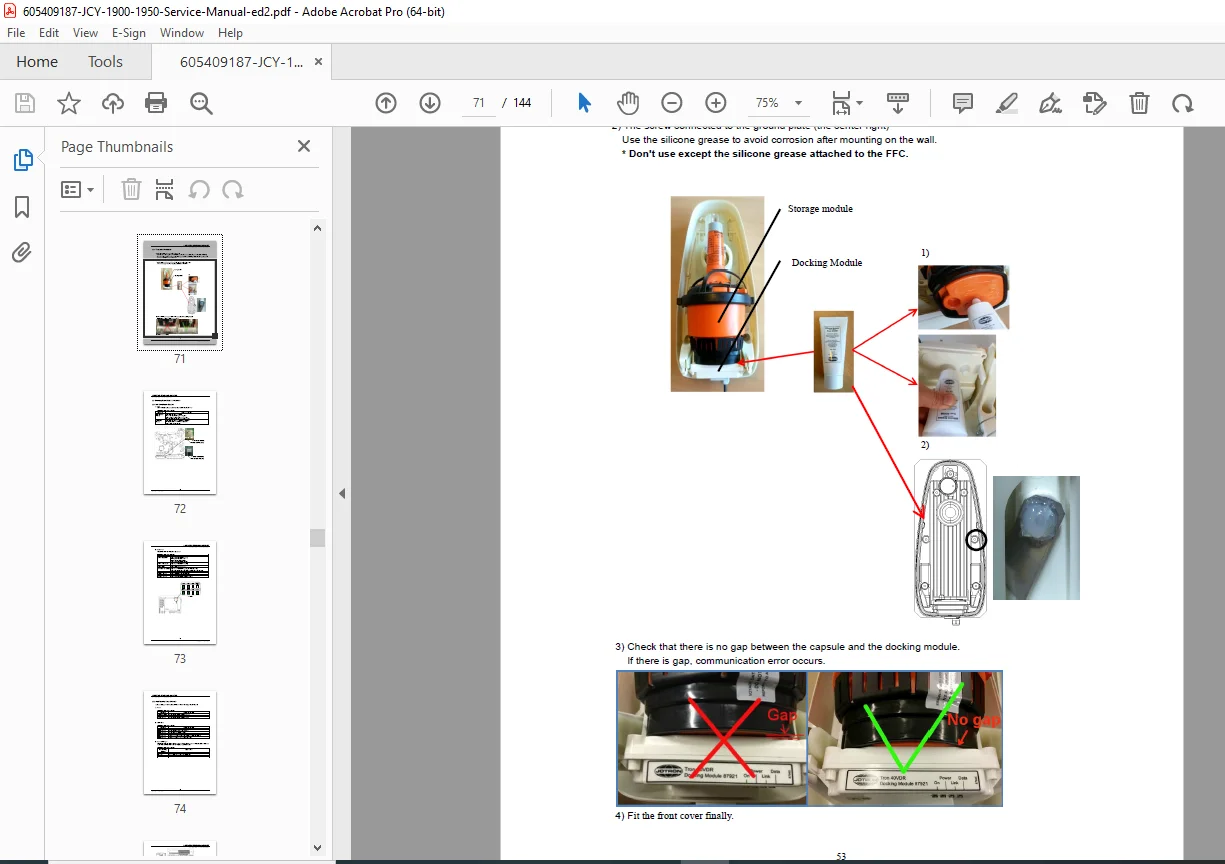
Task: Rotate the page with toolbar icon
Action: coord(1183,103)
